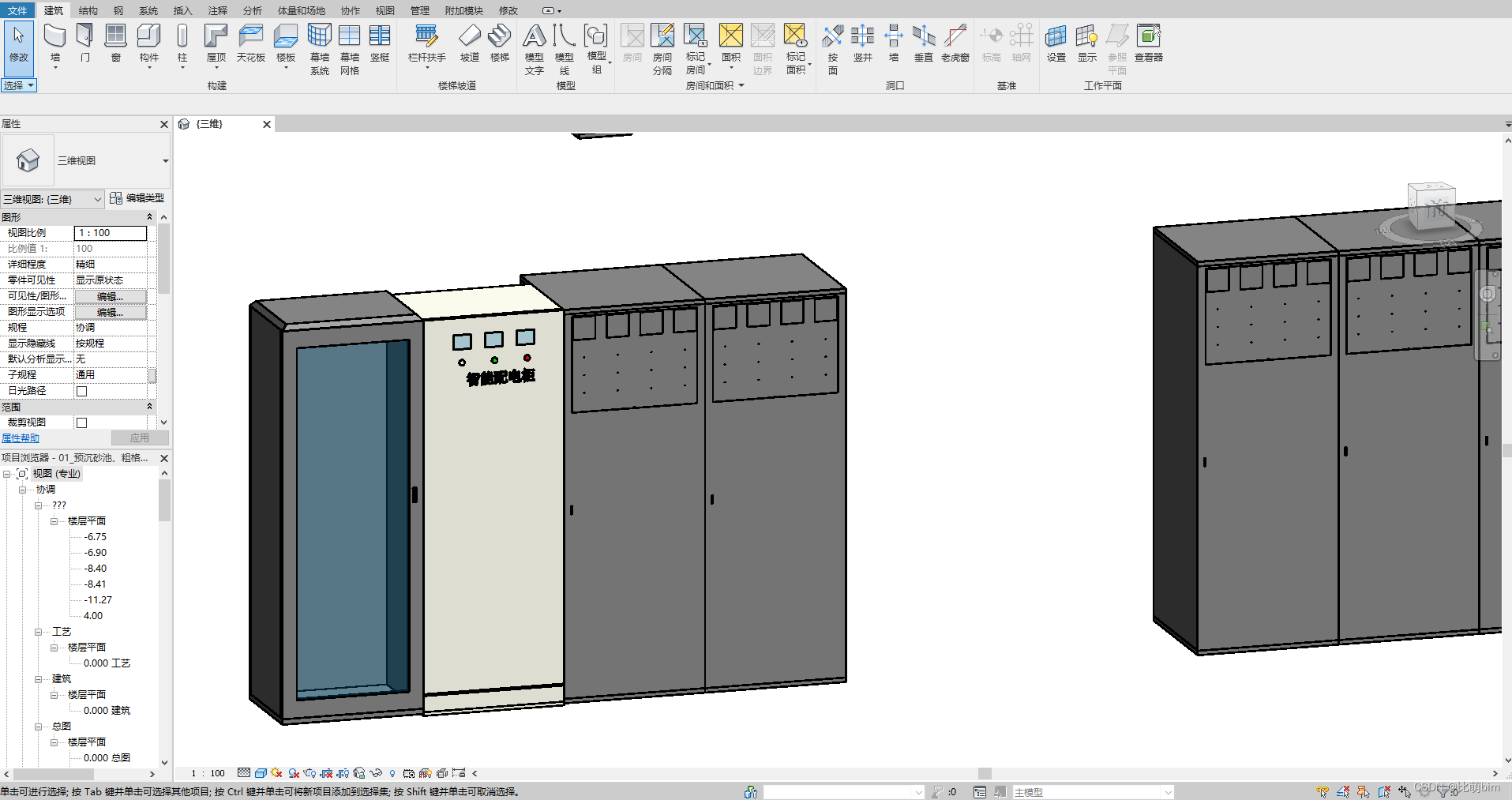Toggle Shadows on view control bar
1512x800 pixels.
[x=294, y=773]
